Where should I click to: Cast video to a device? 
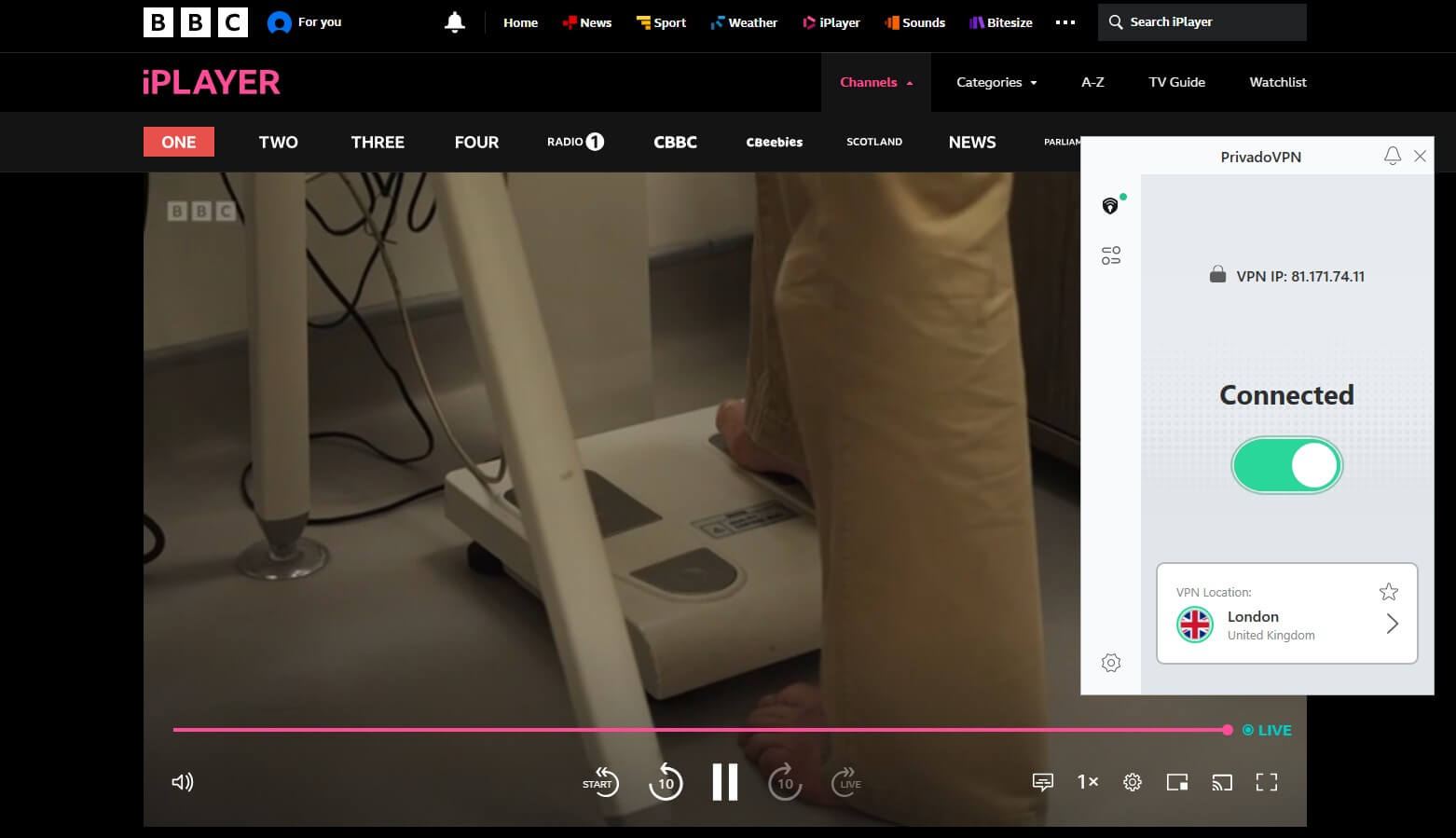[x=1222, y=782]
